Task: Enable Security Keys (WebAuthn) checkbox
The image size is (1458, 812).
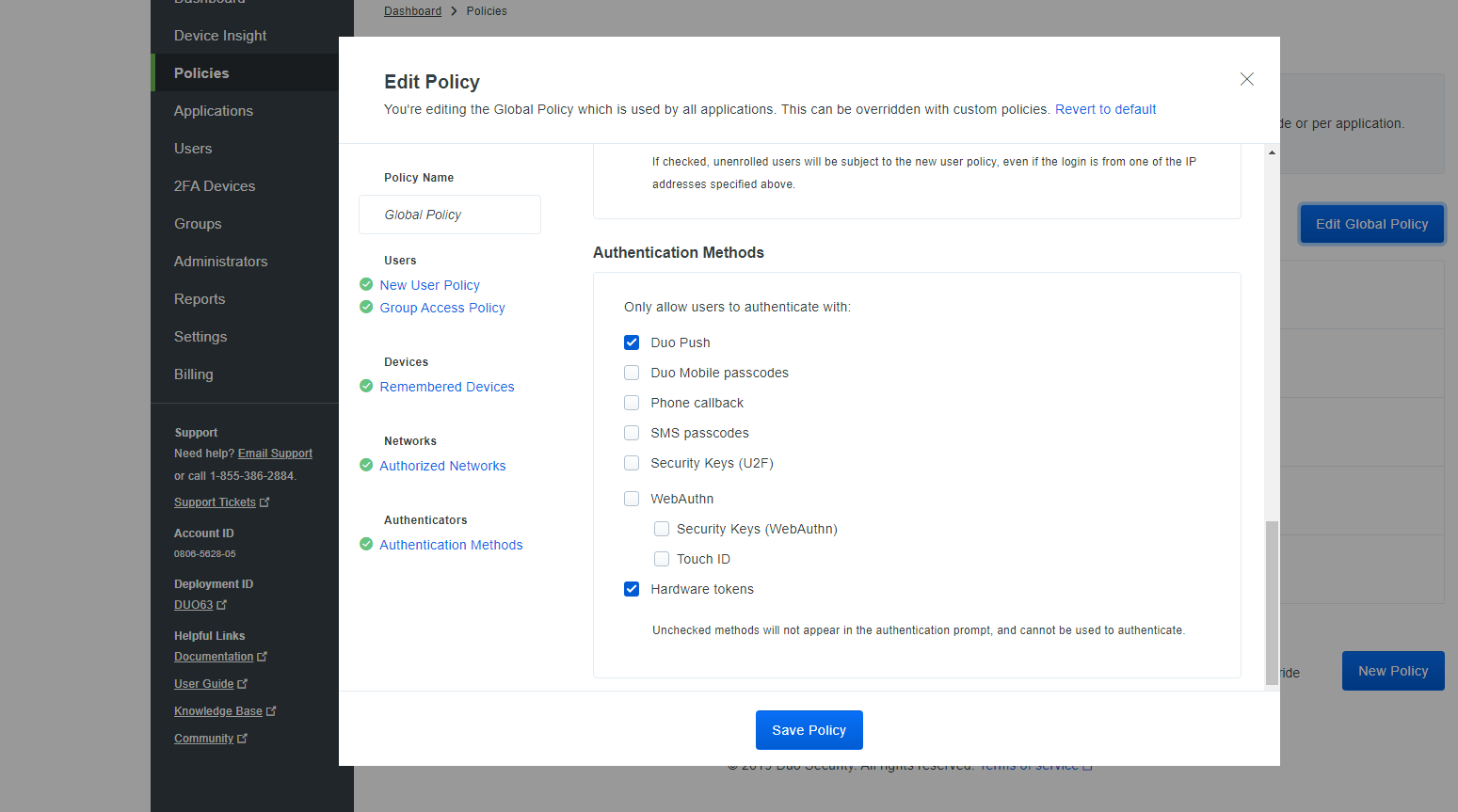Action: click(662, 529)
